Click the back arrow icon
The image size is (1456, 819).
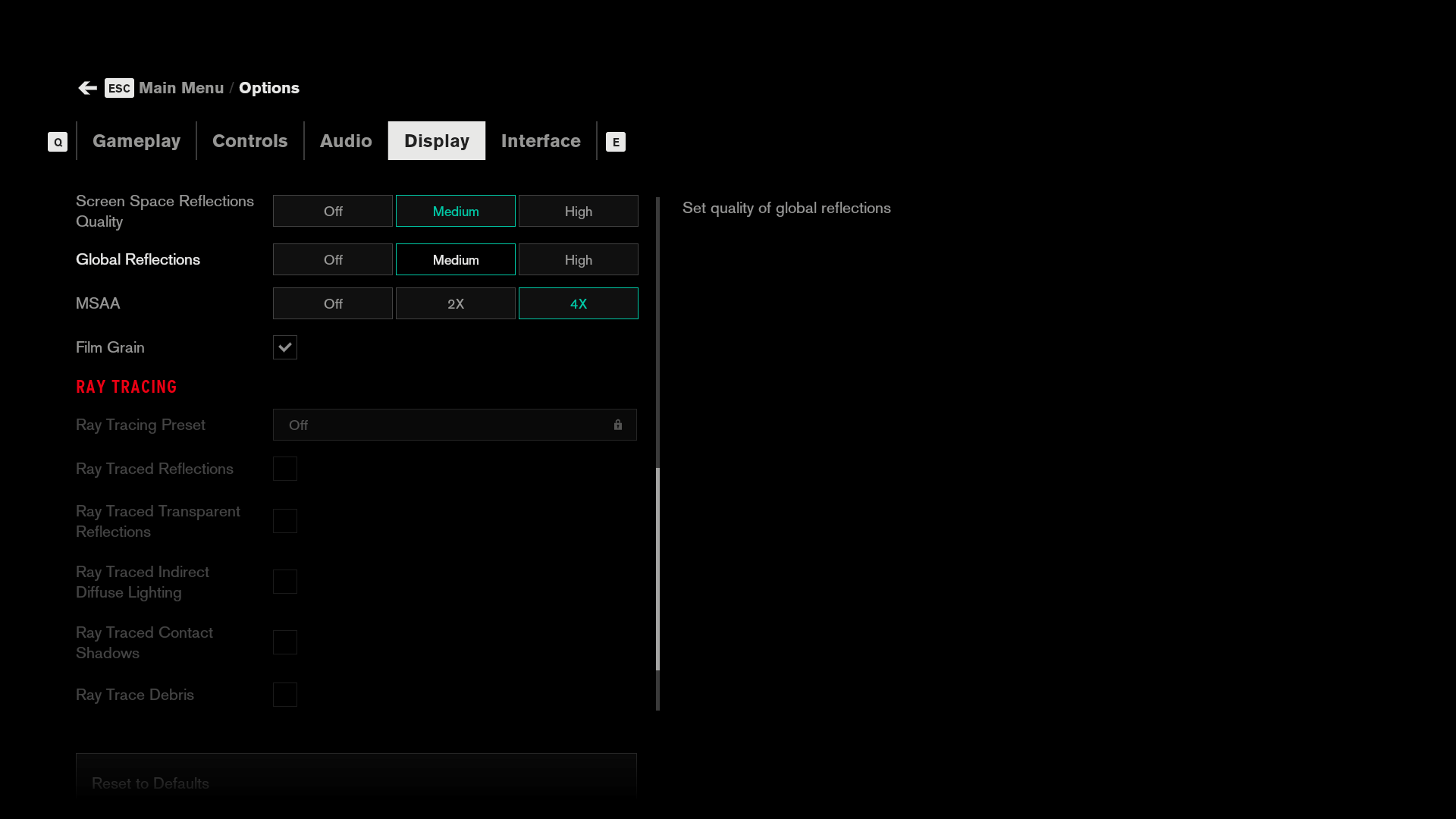click(87, 88)
